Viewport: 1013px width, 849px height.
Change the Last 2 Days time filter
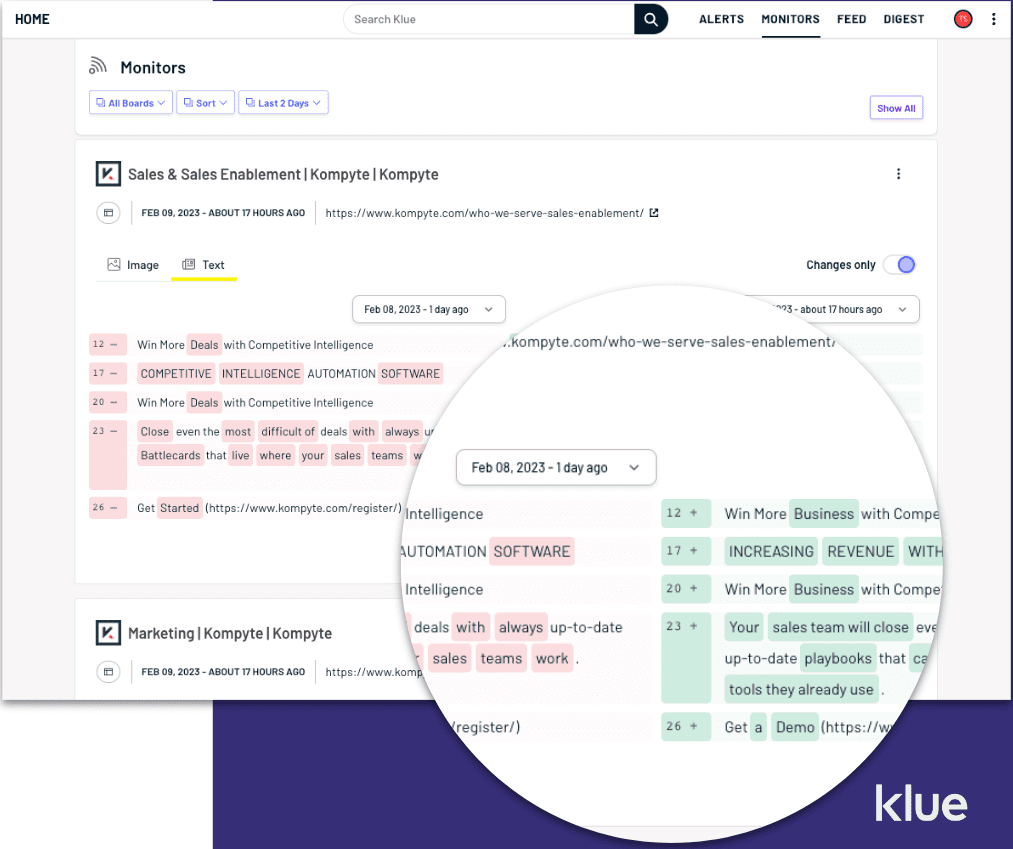pyautogui.click(x=283, y=102)
